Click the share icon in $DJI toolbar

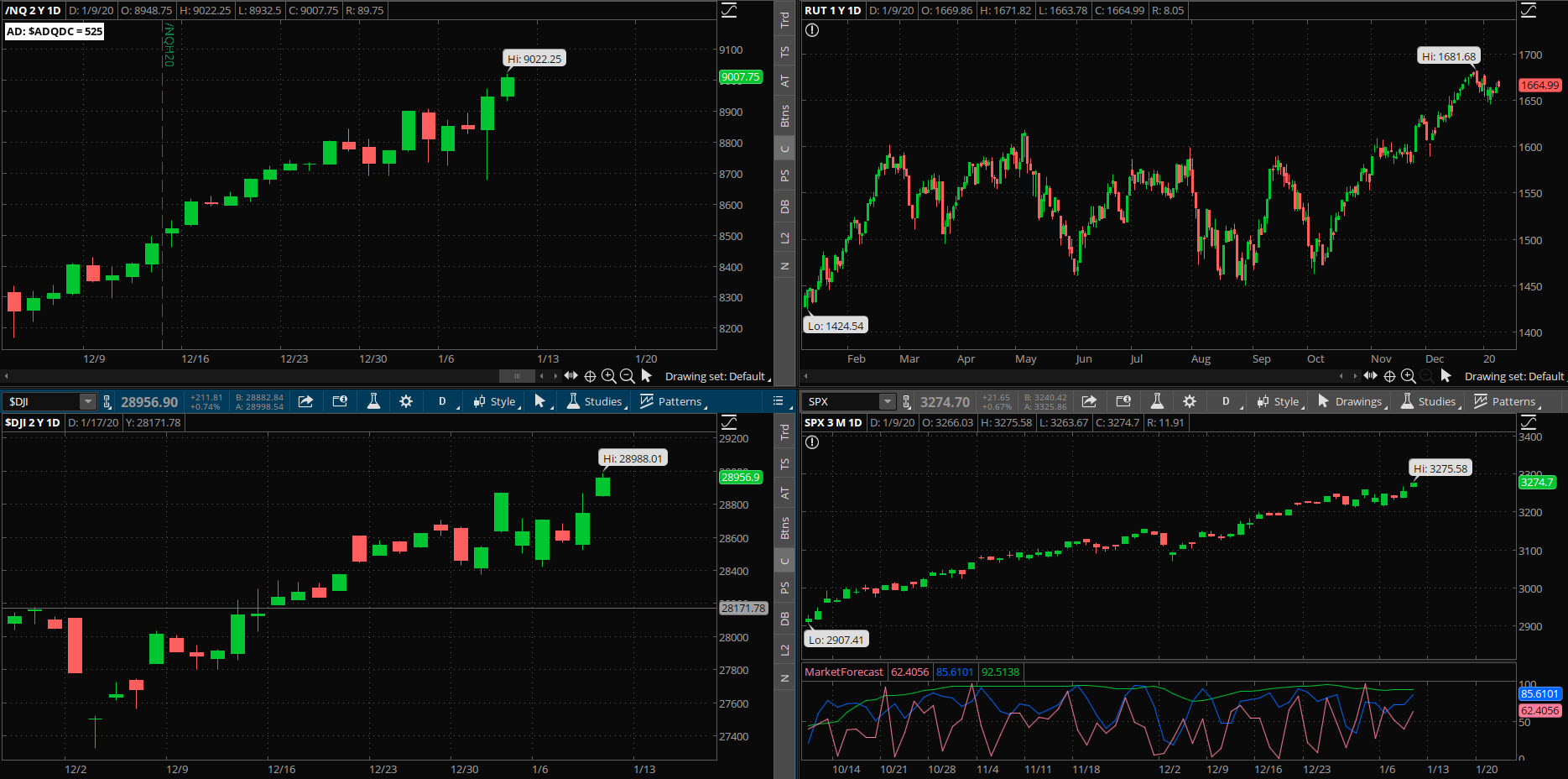306,401
